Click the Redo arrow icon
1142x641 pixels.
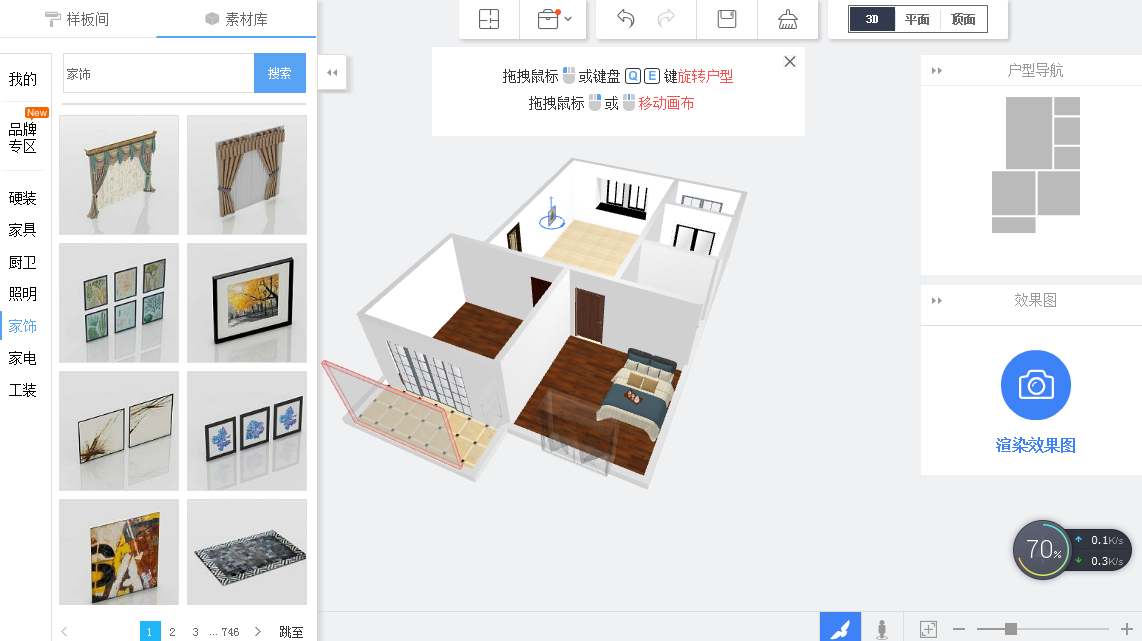[x=664, y=18]
